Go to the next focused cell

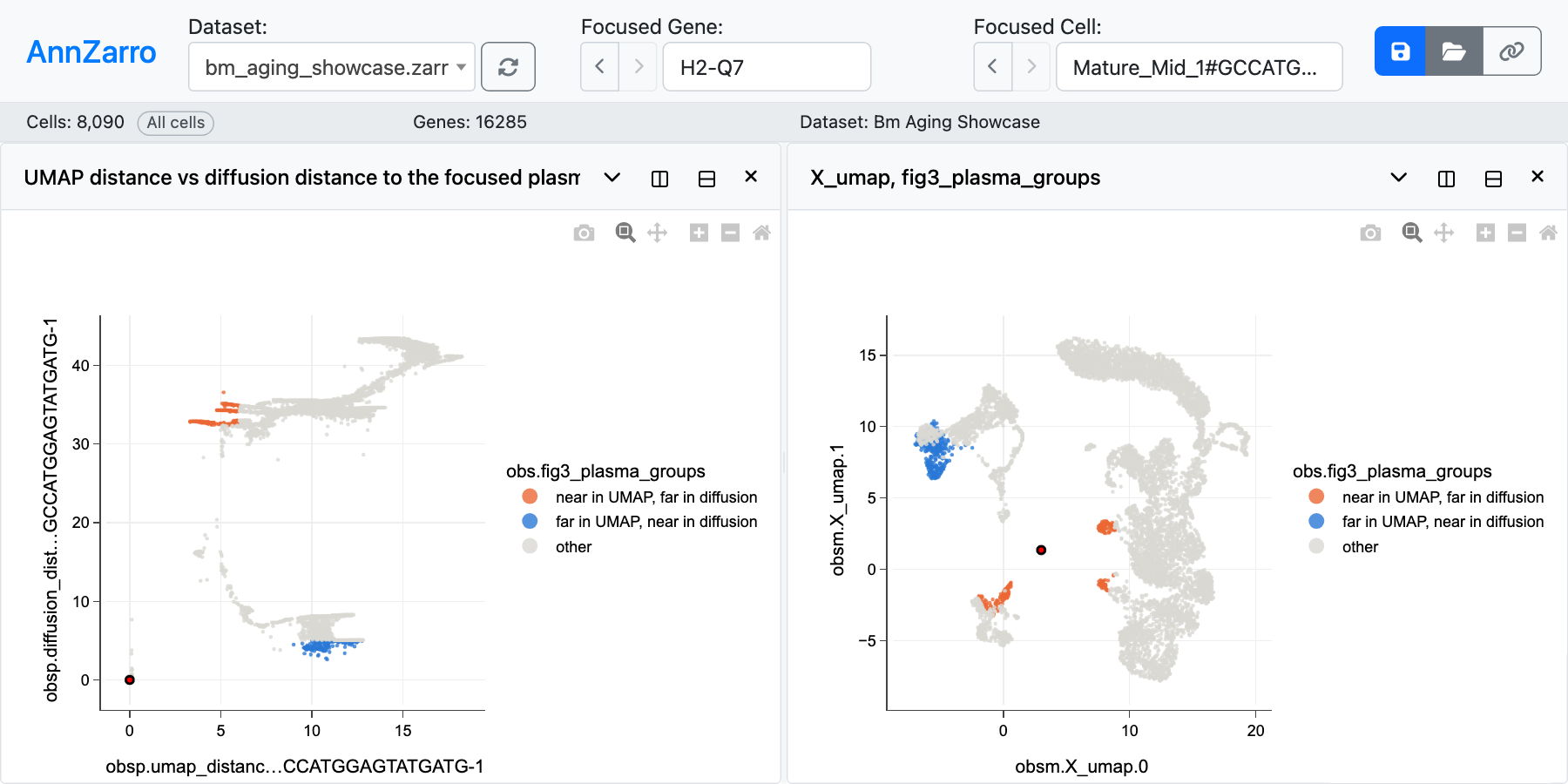point(1031,67)
